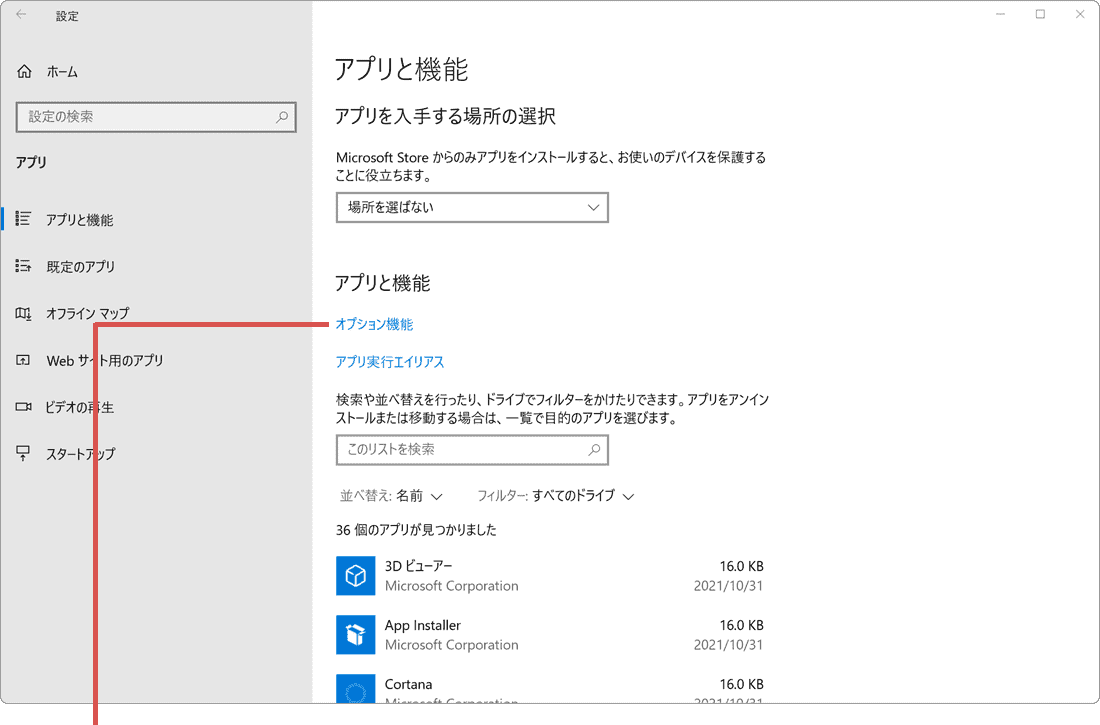Image resolution: width=1100 pixels, height=725 pixels.
Task: Click the スタートアップ sidebar icon
Action: click(x=22, y=453)
